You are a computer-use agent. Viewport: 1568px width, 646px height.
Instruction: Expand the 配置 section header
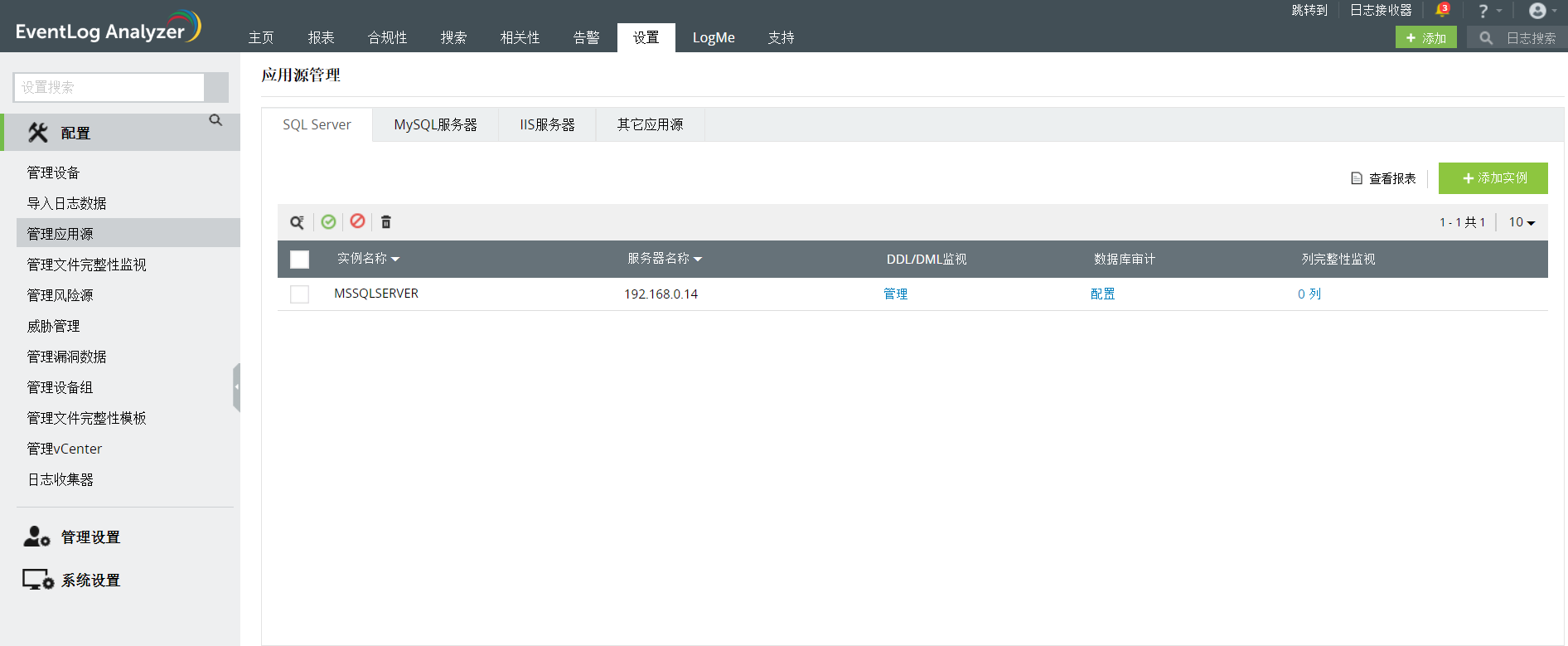coord(122,133)
